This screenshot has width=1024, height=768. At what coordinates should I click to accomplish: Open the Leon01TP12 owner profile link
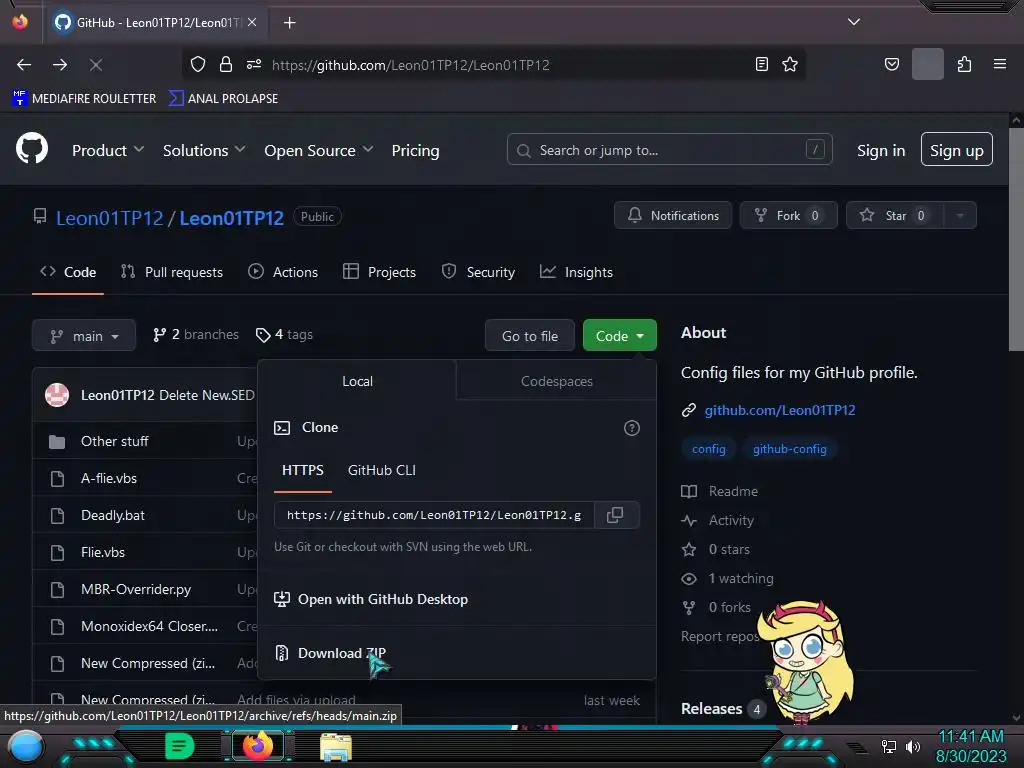pyautogui.click(x=109, y=218)
